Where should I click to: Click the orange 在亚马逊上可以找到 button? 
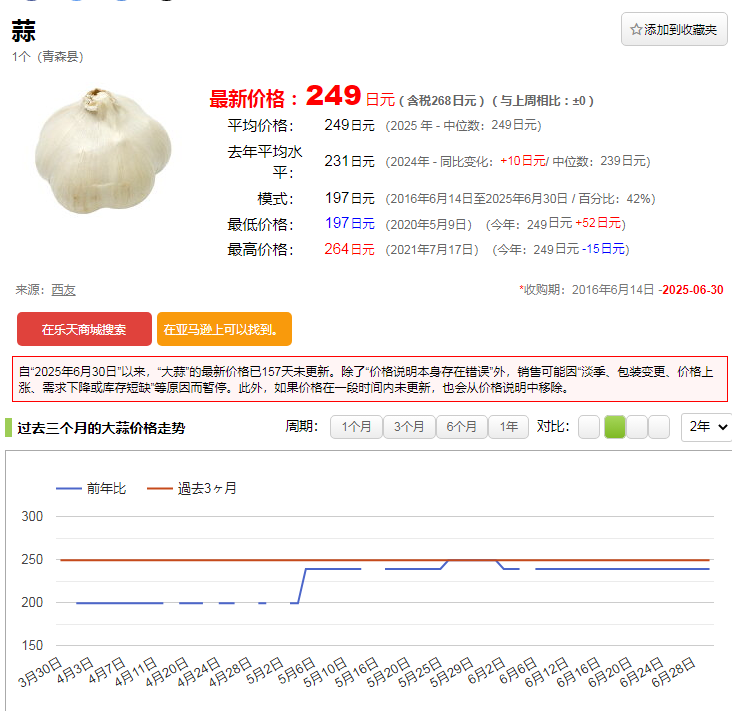click(224, 329)
